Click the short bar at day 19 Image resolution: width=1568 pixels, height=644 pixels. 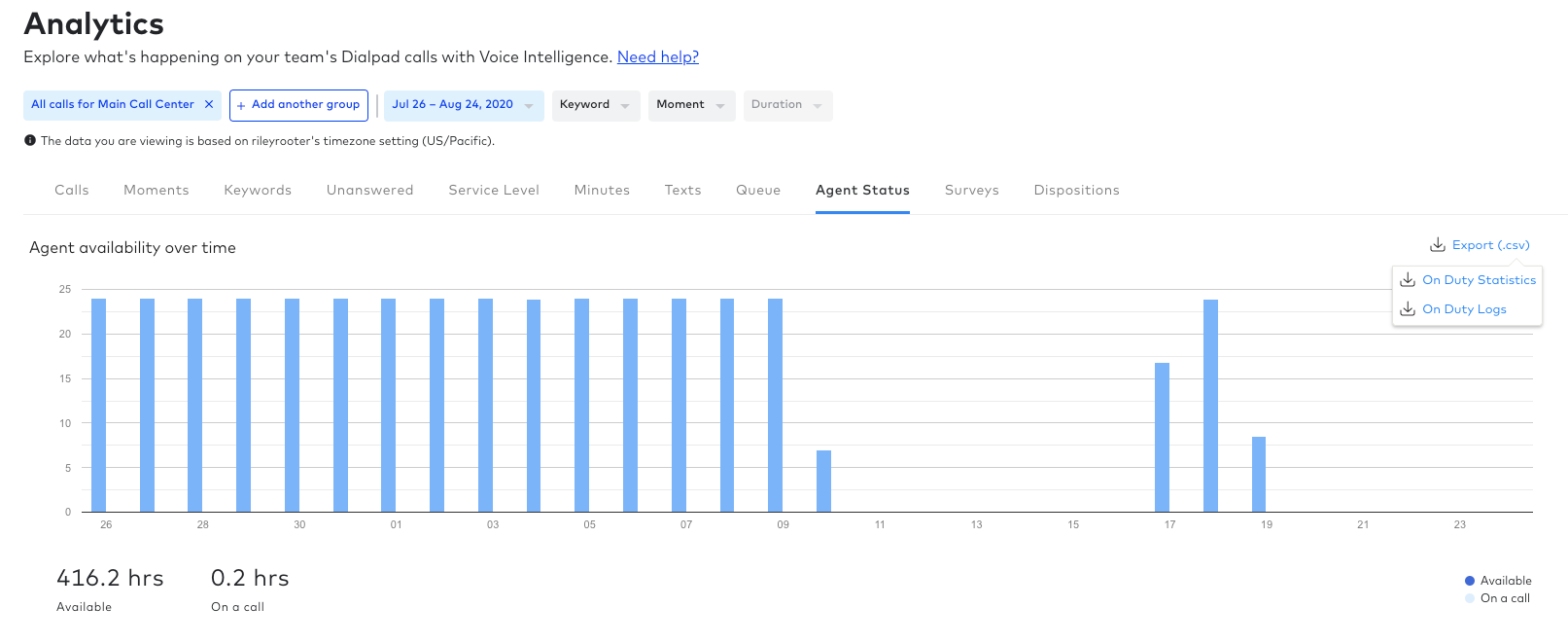[1259, 474]
